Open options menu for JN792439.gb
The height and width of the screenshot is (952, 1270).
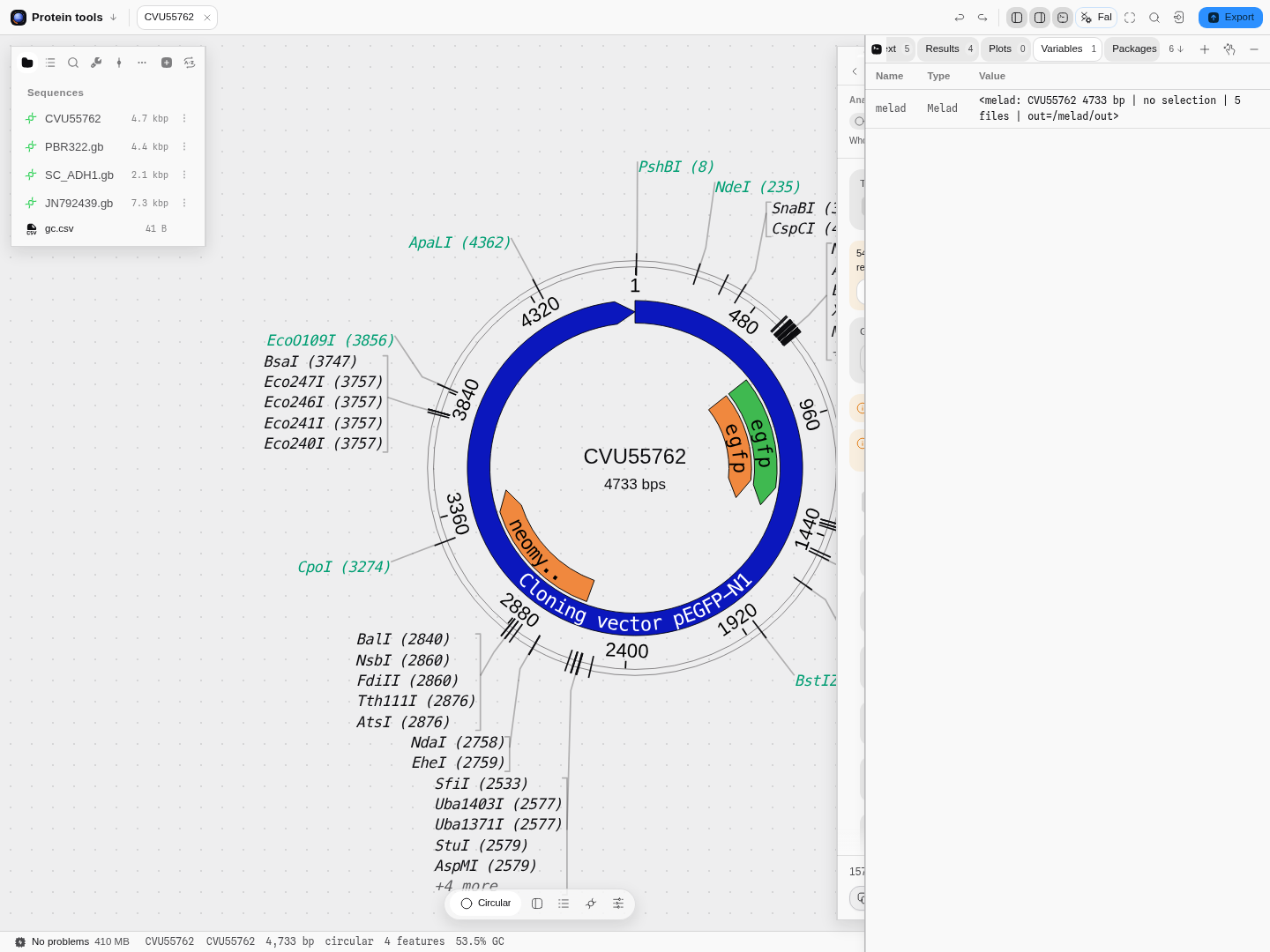pyautogui.click(x=184, y=204)
